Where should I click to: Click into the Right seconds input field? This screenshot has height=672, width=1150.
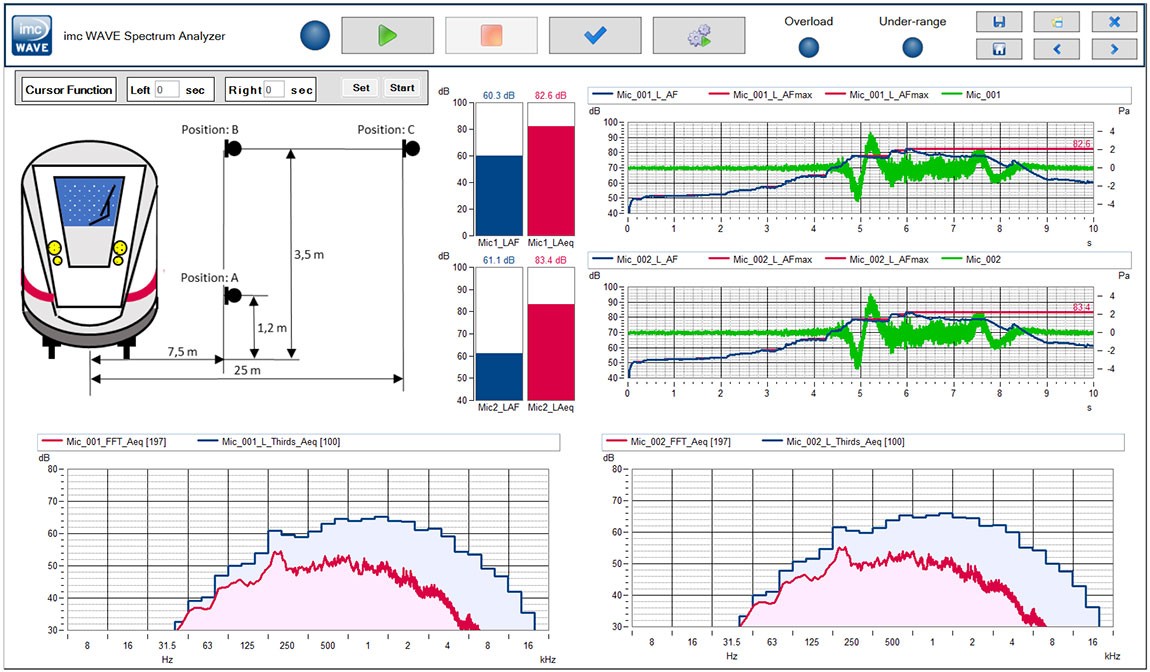click(x=273, y=90)
